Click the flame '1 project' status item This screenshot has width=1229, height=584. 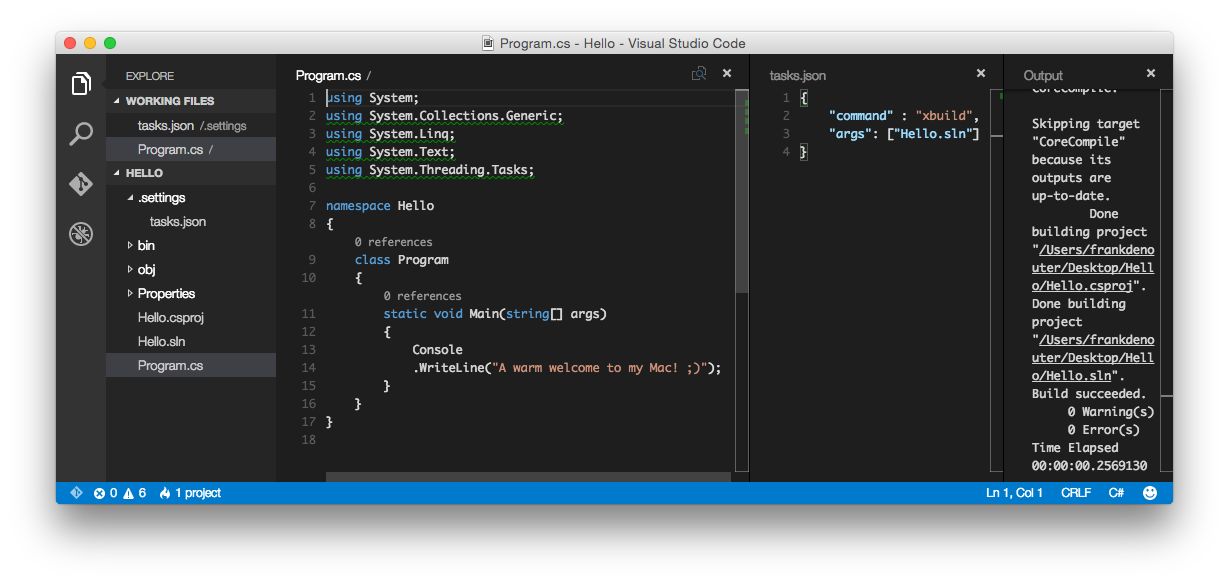190,493
